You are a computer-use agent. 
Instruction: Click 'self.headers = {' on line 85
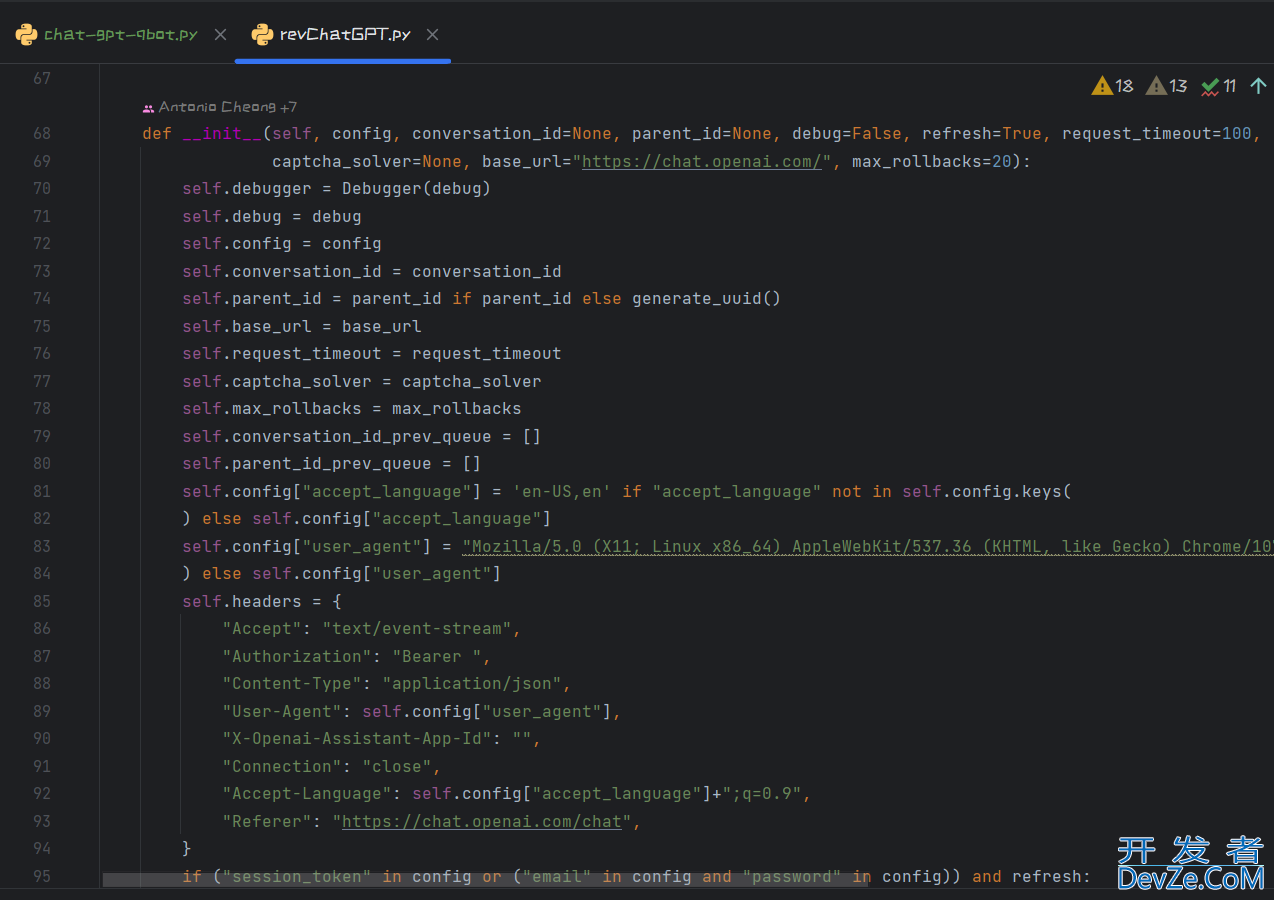262,601
